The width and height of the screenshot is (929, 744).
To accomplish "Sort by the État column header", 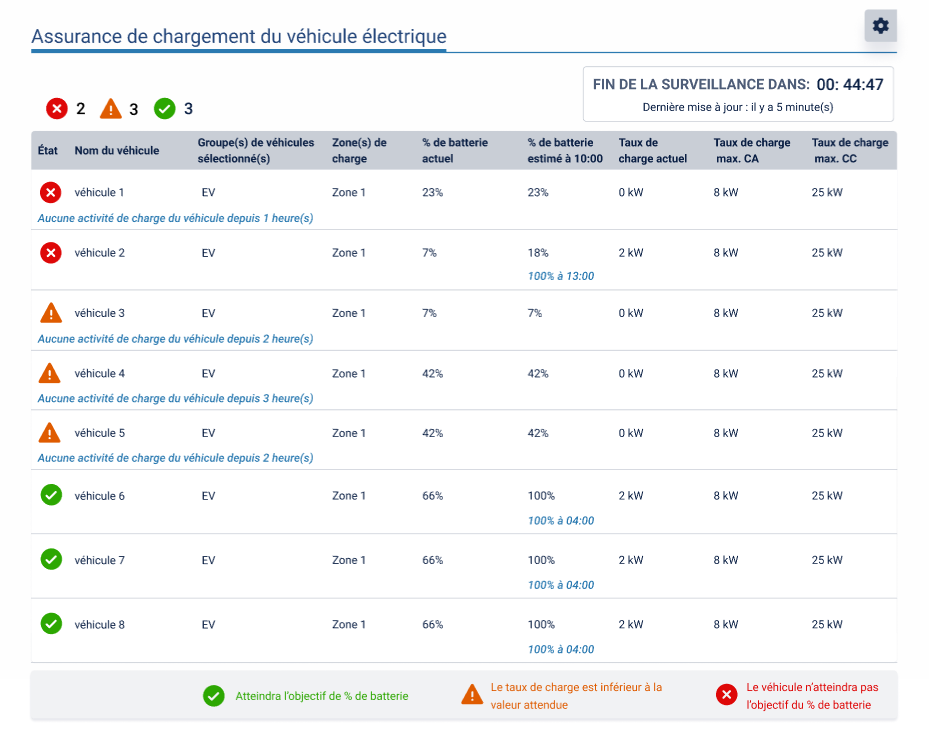I will (x=48, y=151).
